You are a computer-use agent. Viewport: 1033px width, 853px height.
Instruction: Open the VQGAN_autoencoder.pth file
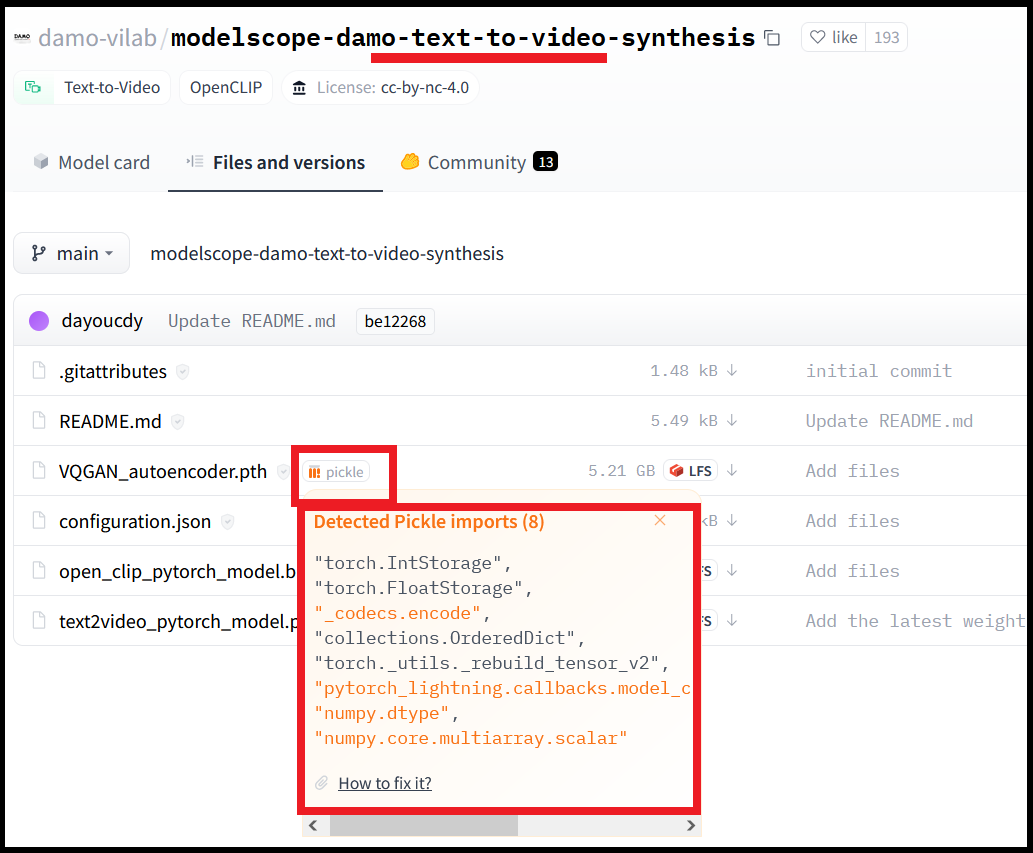click(163, 472)
